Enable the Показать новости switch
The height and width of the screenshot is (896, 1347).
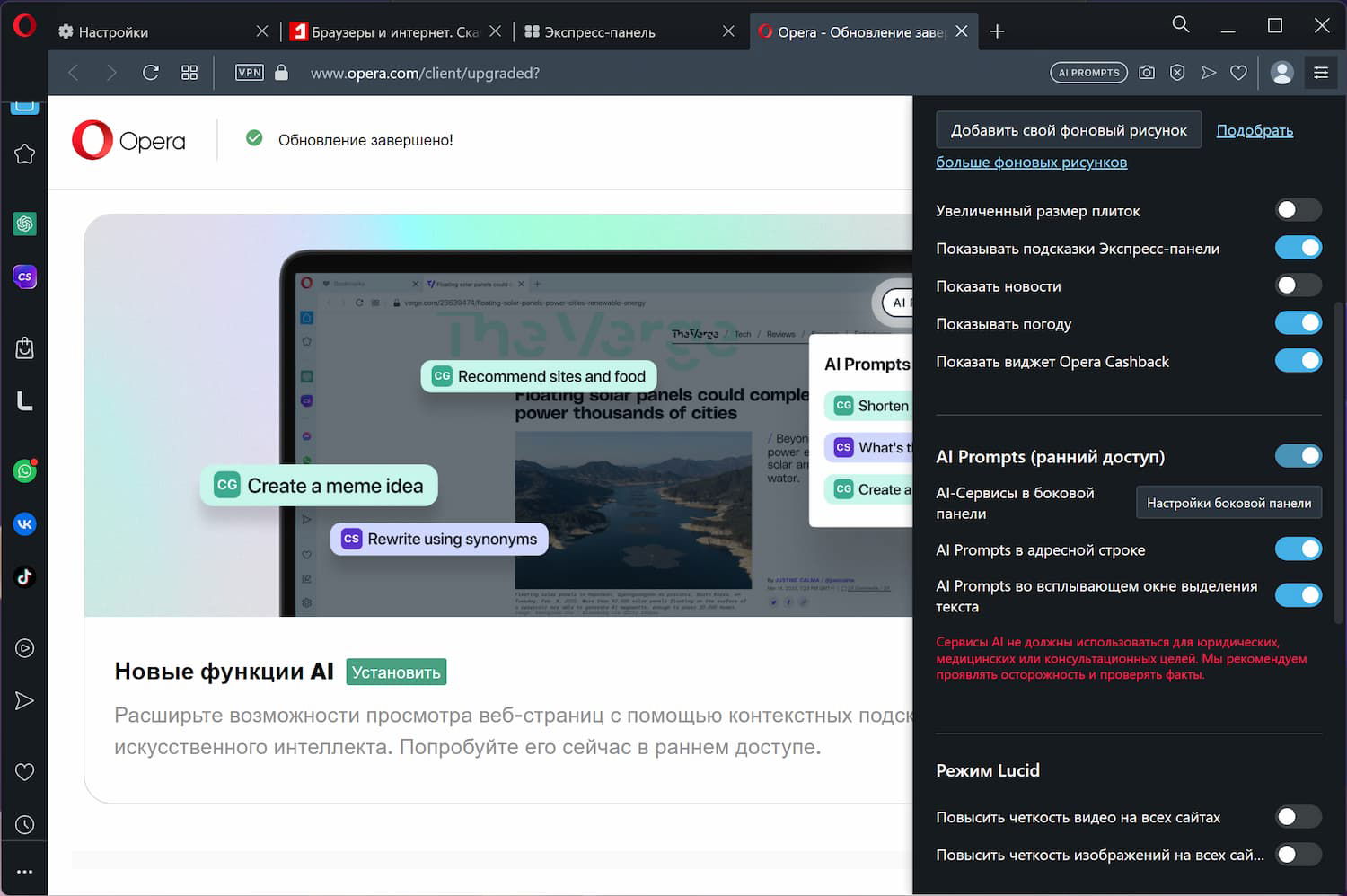click(1299, 285)
